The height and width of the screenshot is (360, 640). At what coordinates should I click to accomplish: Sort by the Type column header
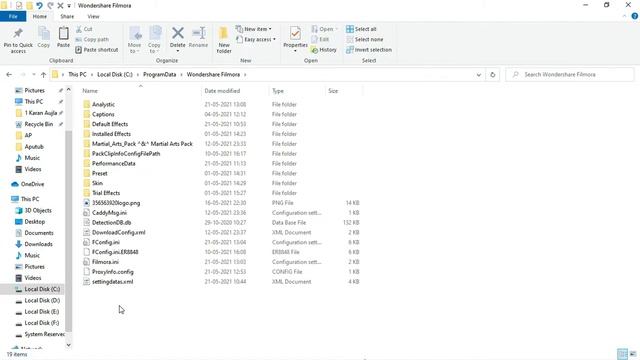[x=278, y=91]
